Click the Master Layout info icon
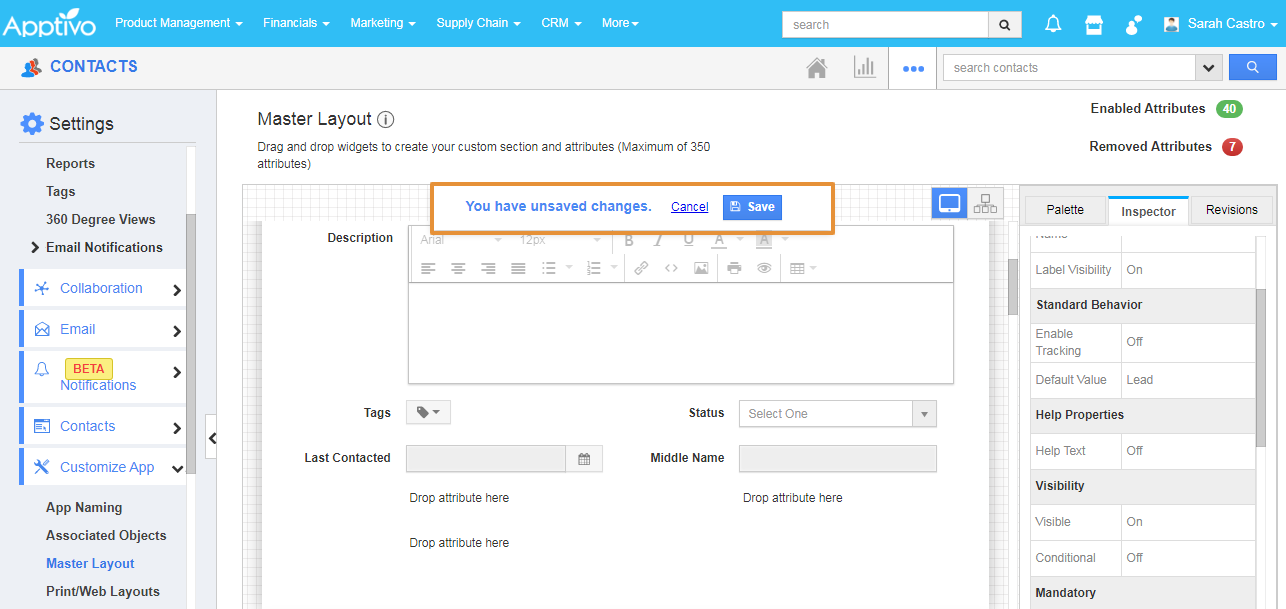This screenshot has width=1286, height=609. click(386, 119)
